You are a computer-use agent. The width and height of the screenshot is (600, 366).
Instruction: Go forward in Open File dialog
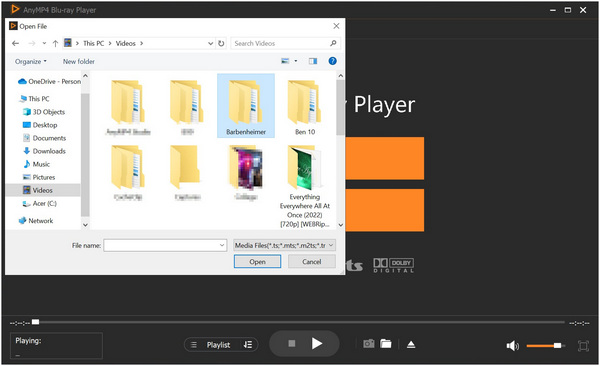tap(32, 43)
